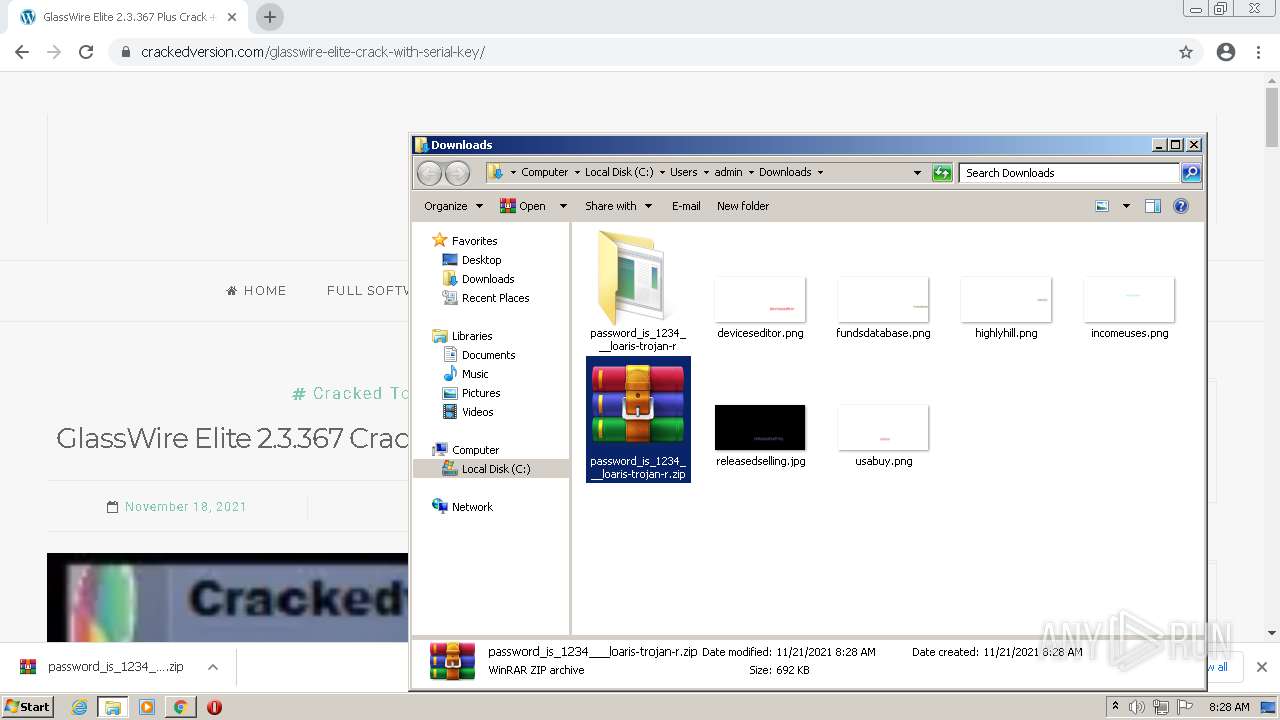Click E-mail toolbar button
1280x720 pixels.
click(686, 206)
